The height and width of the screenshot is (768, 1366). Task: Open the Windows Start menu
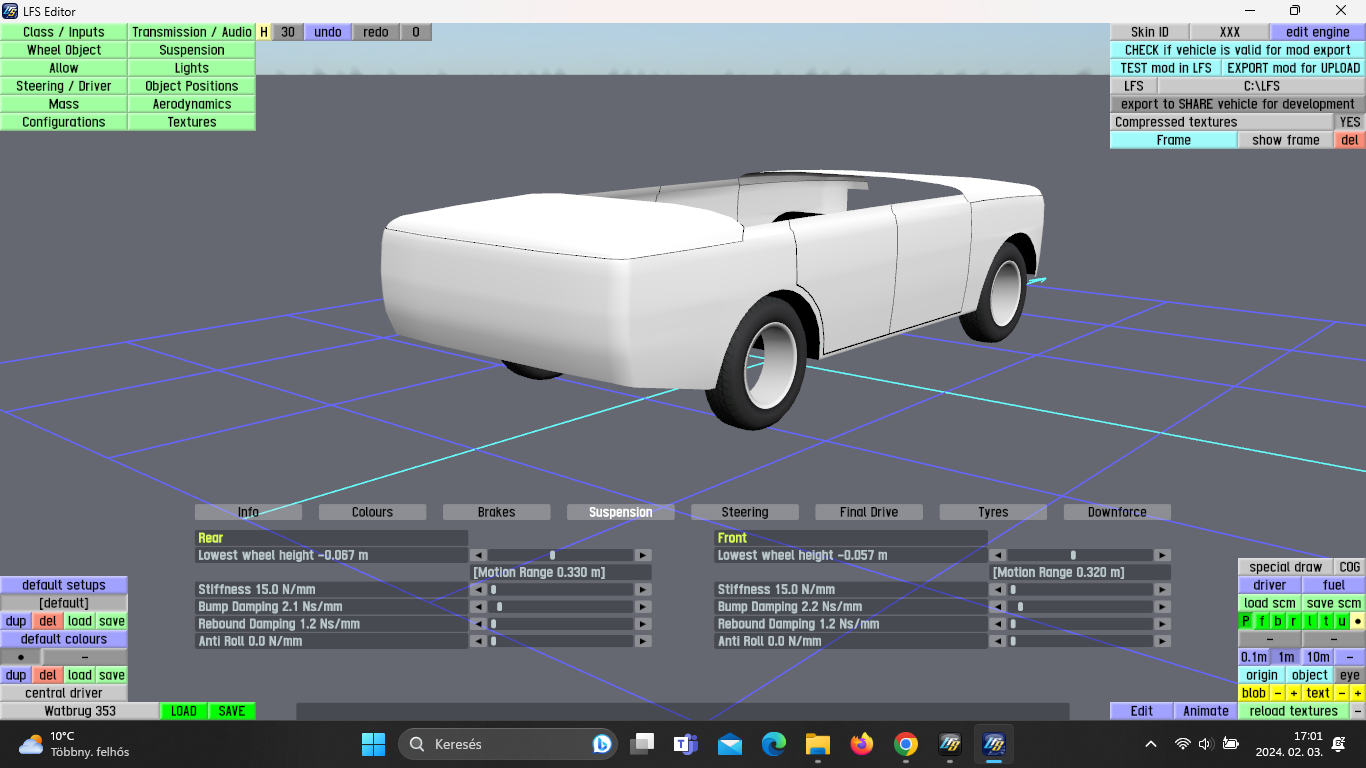[373, 744]
